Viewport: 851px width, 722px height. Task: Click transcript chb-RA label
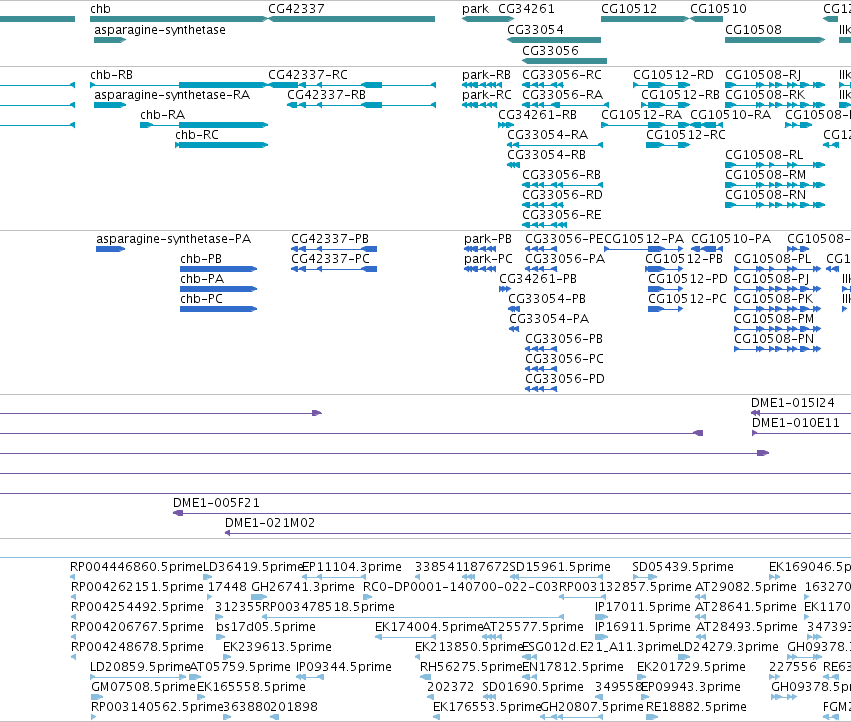tap(162, 115)
